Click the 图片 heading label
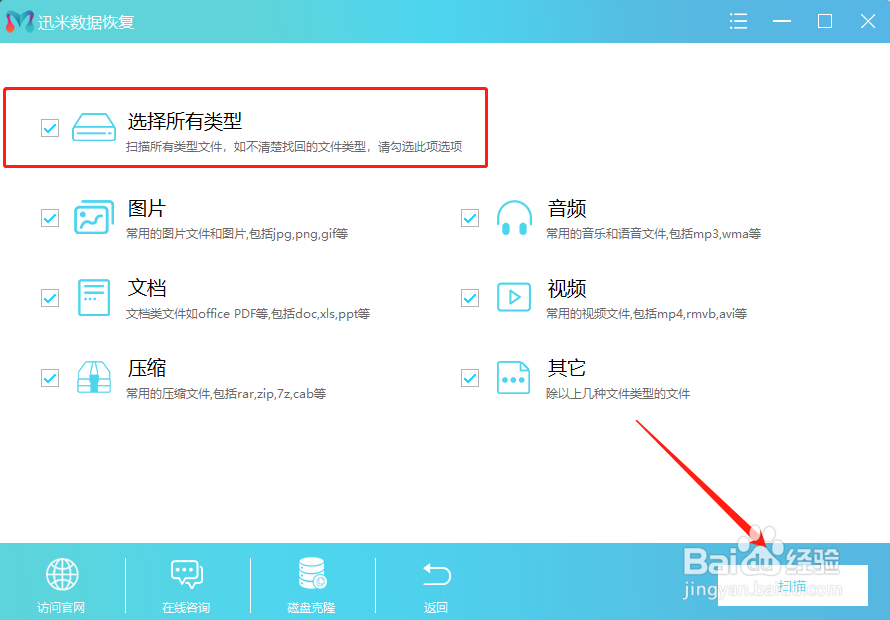This screenshot has height=620, width=890. [x=146, y=208]
